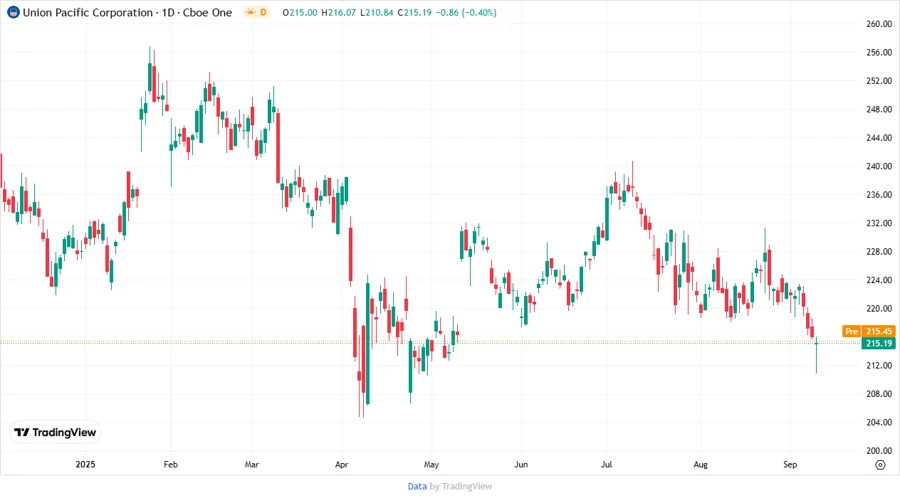Click the 2025 time axis label

[86, 465]
